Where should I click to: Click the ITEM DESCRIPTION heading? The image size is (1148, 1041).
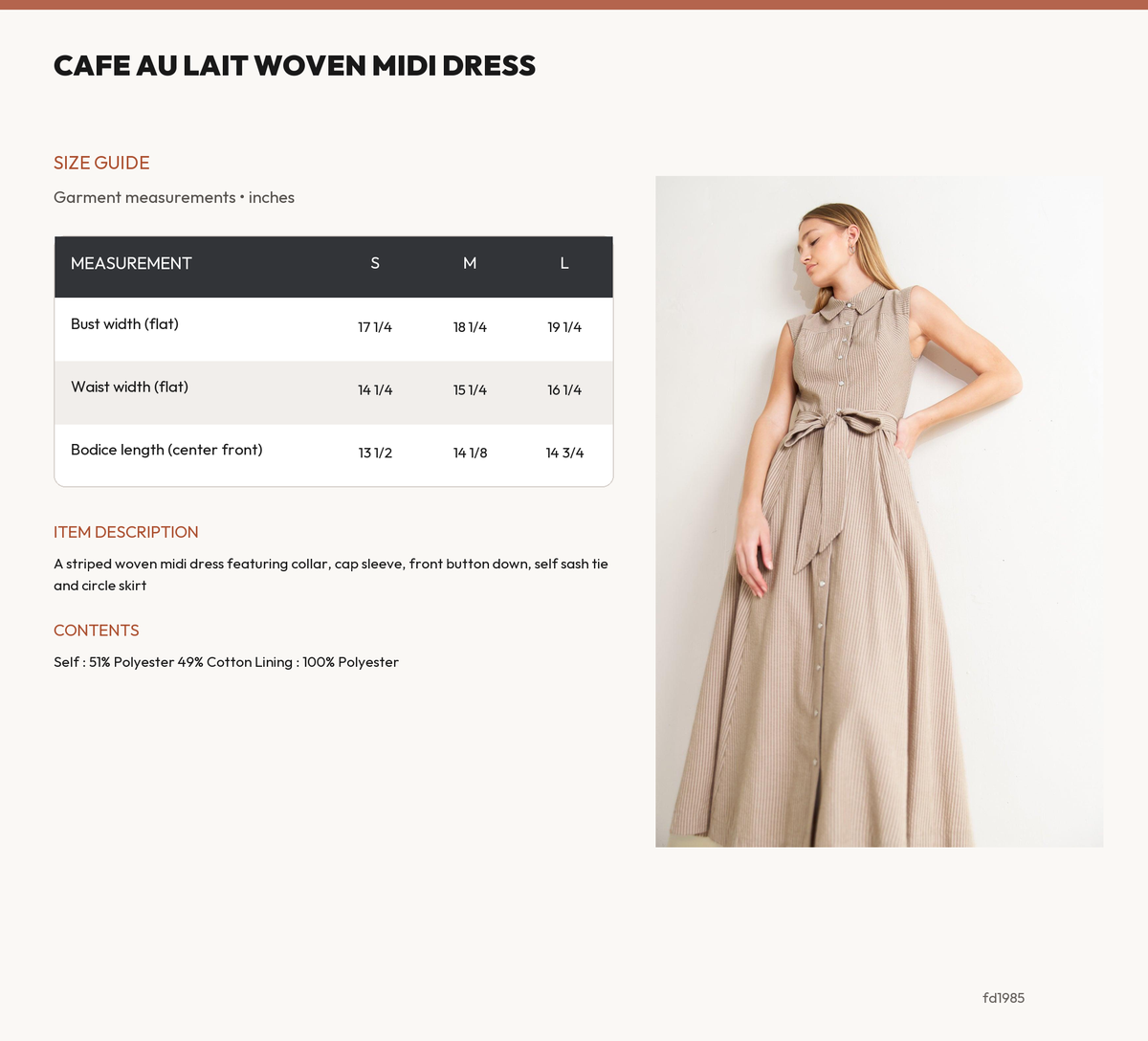126,532
